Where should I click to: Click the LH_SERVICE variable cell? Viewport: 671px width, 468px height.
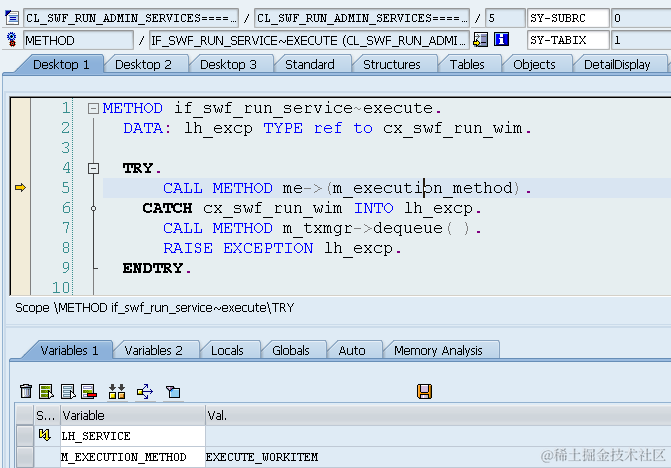point(133,436)
